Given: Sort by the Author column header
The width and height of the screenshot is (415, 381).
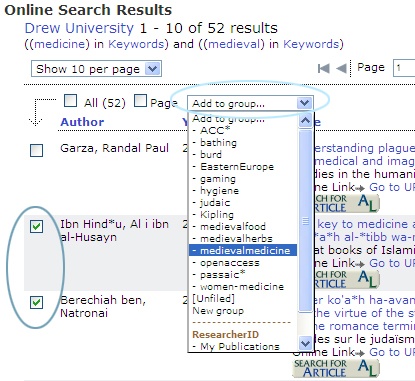Looking at the screenshot, I should [x=82, y=122].
